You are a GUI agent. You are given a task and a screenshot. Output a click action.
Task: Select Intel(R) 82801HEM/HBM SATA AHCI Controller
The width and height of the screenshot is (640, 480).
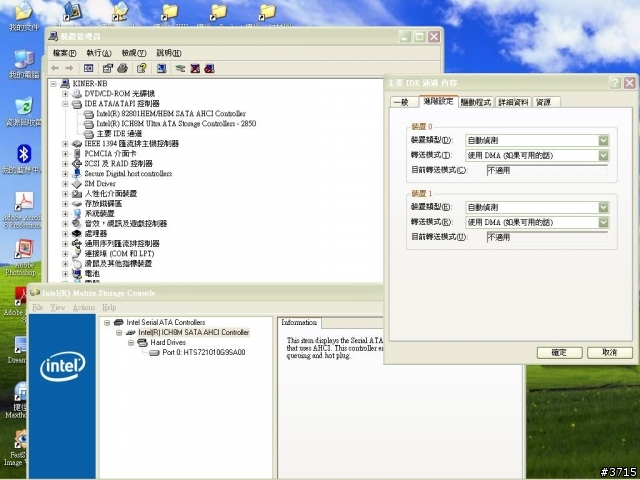171,113
